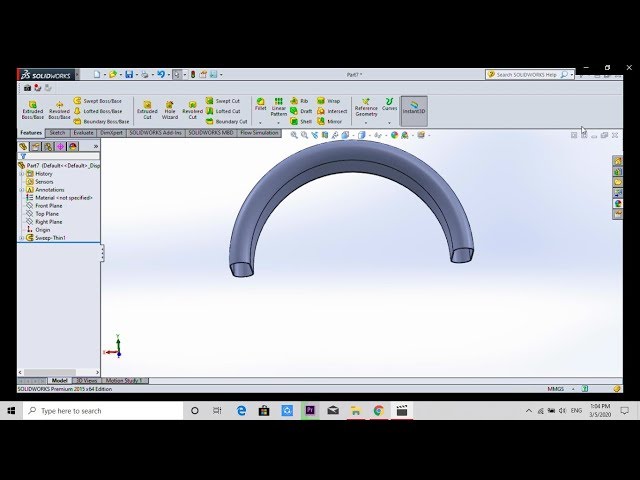Expand FeatureManager panel tabs chevron

(x=96, y=147)
